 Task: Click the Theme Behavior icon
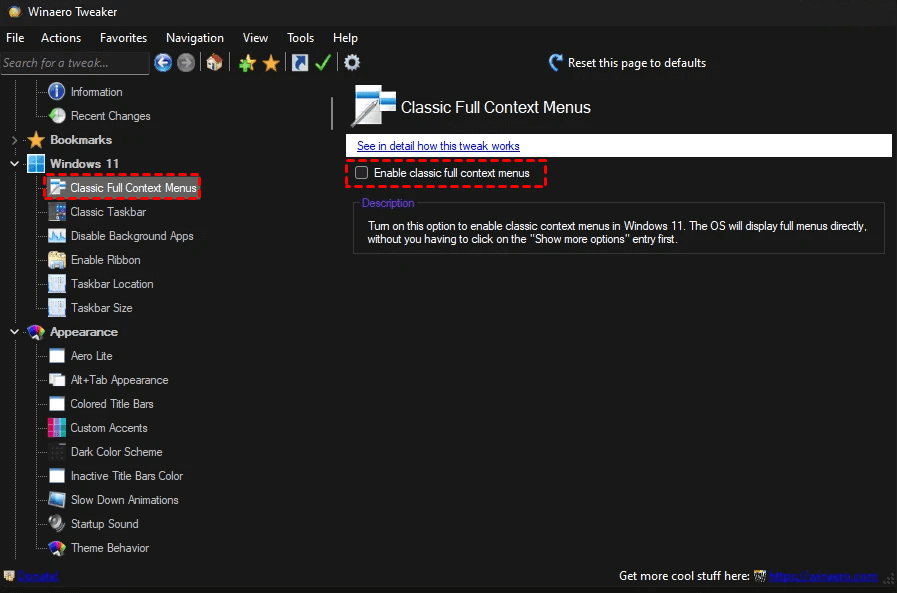point(57,548)
